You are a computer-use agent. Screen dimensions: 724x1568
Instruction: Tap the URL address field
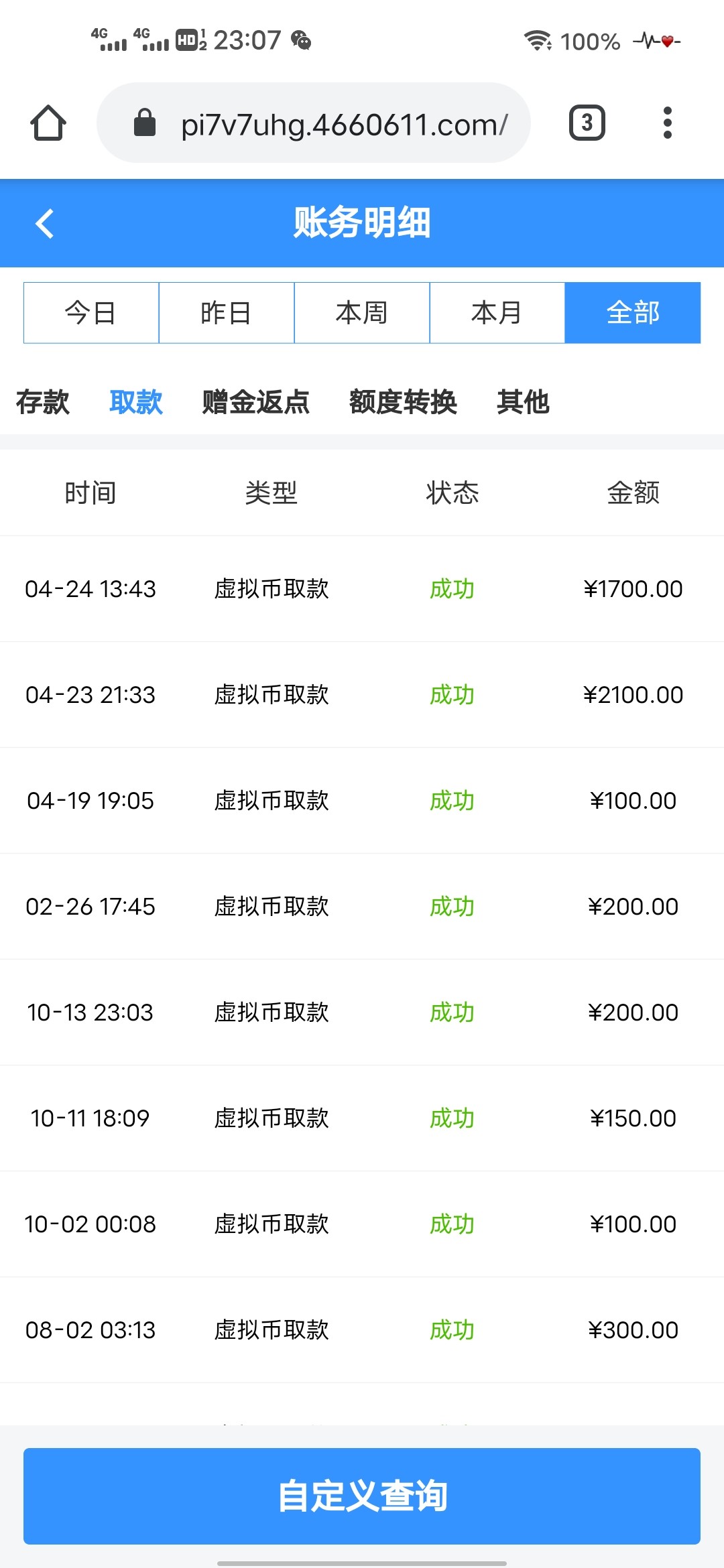click(x=343, y=125)
